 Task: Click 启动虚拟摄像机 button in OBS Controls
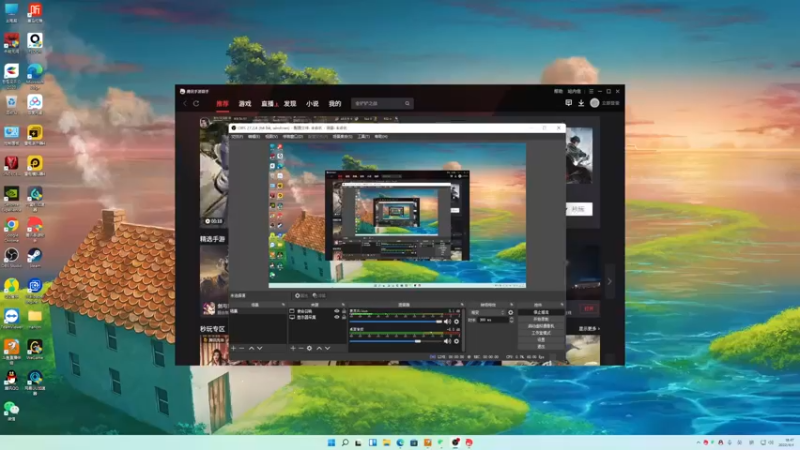coord(541,326)
